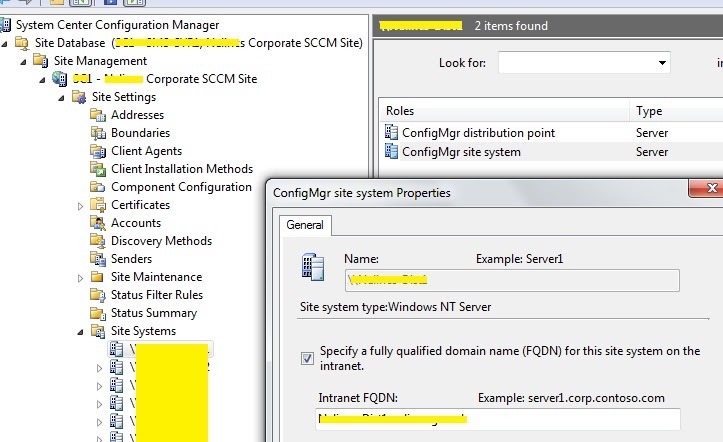723x442 pixels.
Task: Click the Addresses folder icon
Action: click(98, 115)
